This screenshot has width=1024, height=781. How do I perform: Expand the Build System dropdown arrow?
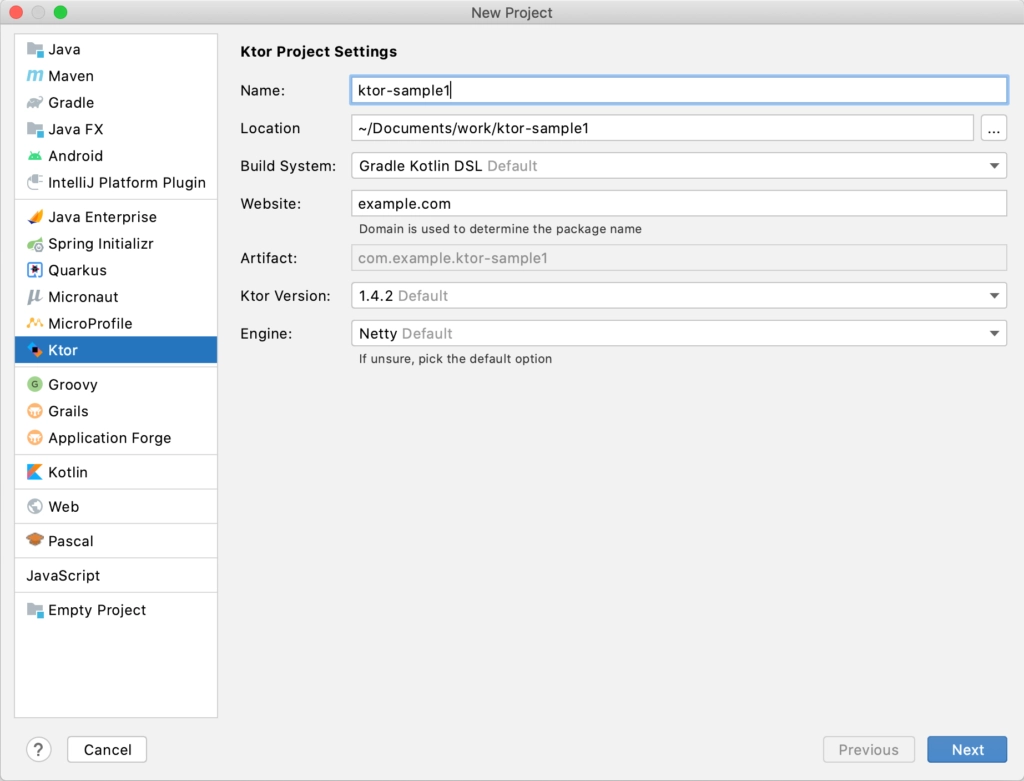click(x=994, y=166)
